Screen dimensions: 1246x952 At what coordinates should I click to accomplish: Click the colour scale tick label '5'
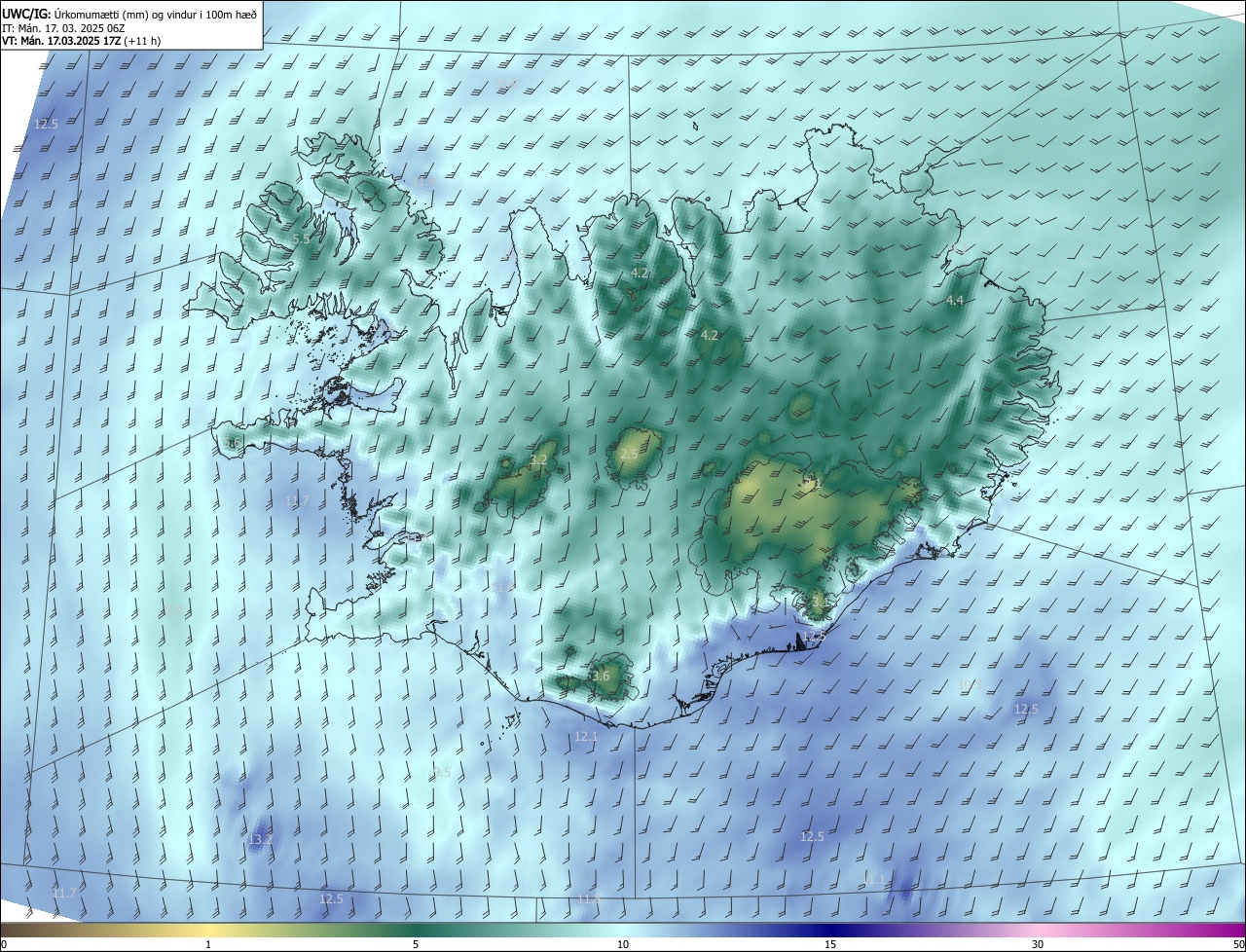point(416,944)
